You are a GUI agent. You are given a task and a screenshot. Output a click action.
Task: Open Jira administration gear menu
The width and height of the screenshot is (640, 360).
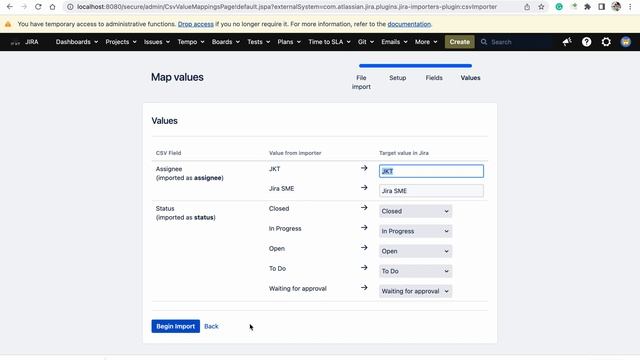pos(606,42)
